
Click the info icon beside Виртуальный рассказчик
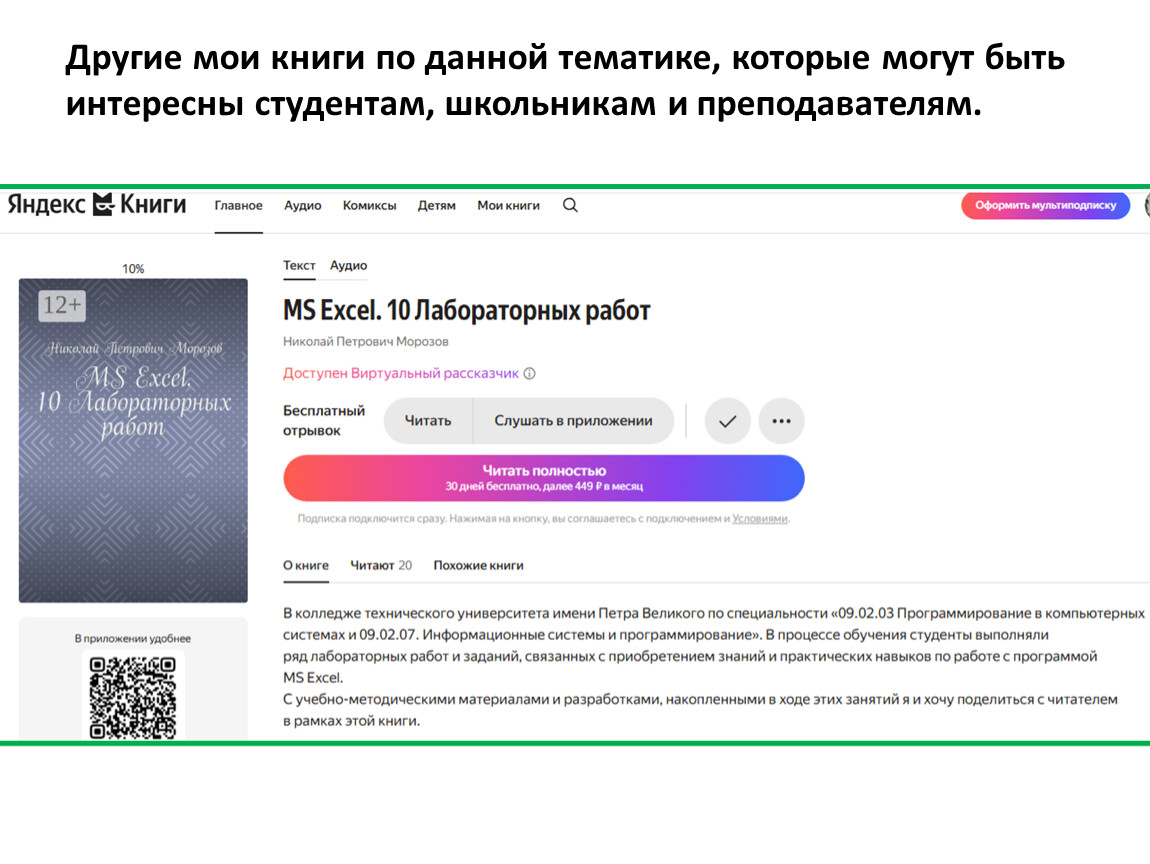pyautogui.click(x=530, y=374)
